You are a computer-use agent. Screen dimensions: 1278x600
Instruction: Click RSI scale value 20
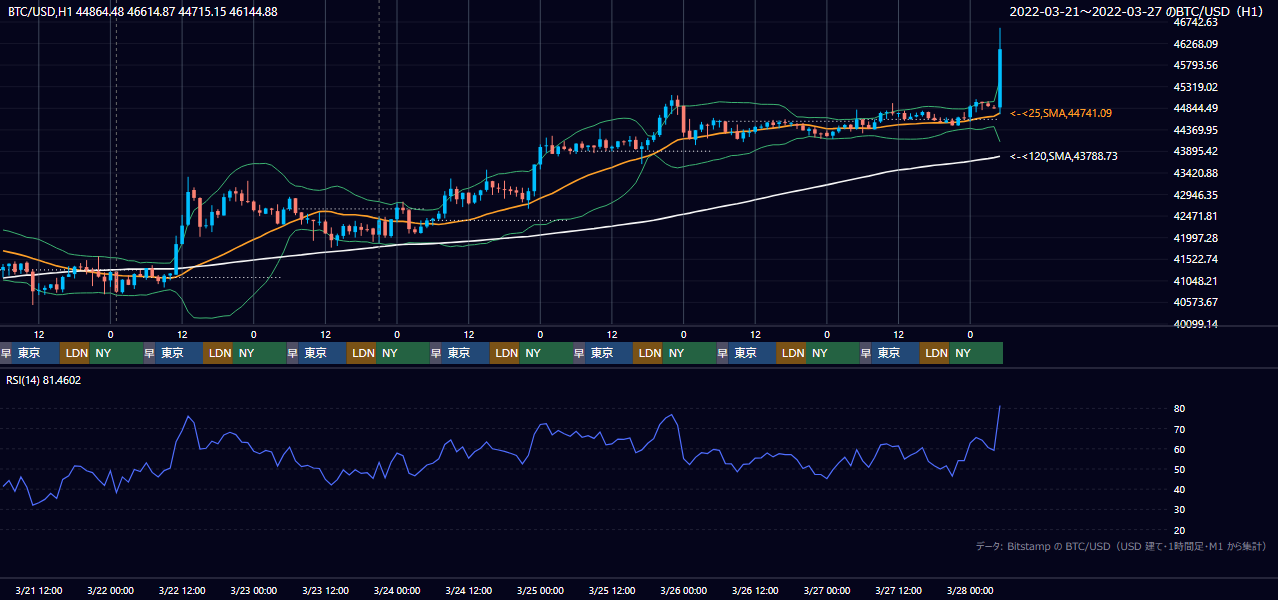1180,530
